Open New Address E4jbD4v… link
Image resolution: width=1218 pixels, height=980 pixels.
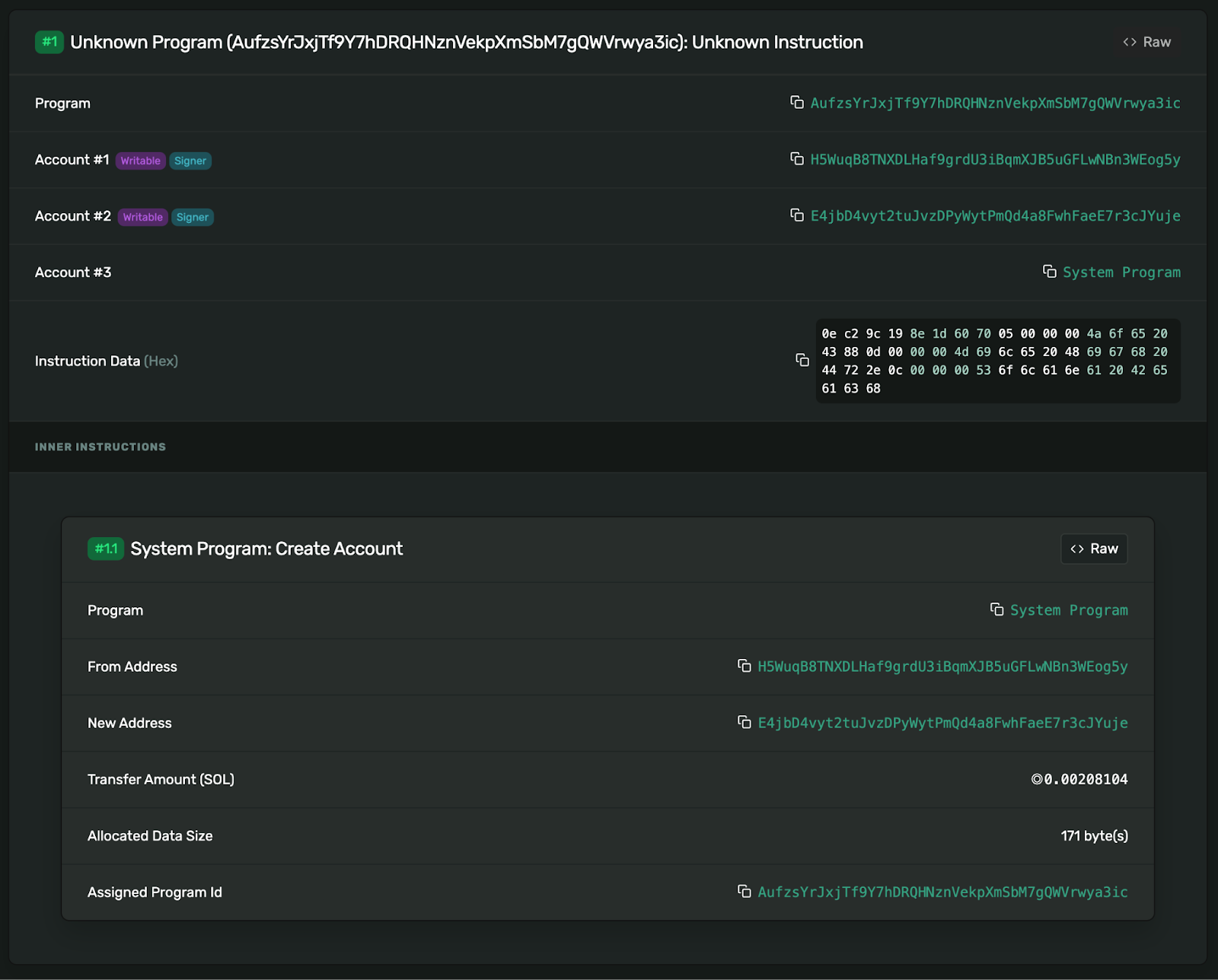pos(942,723)
